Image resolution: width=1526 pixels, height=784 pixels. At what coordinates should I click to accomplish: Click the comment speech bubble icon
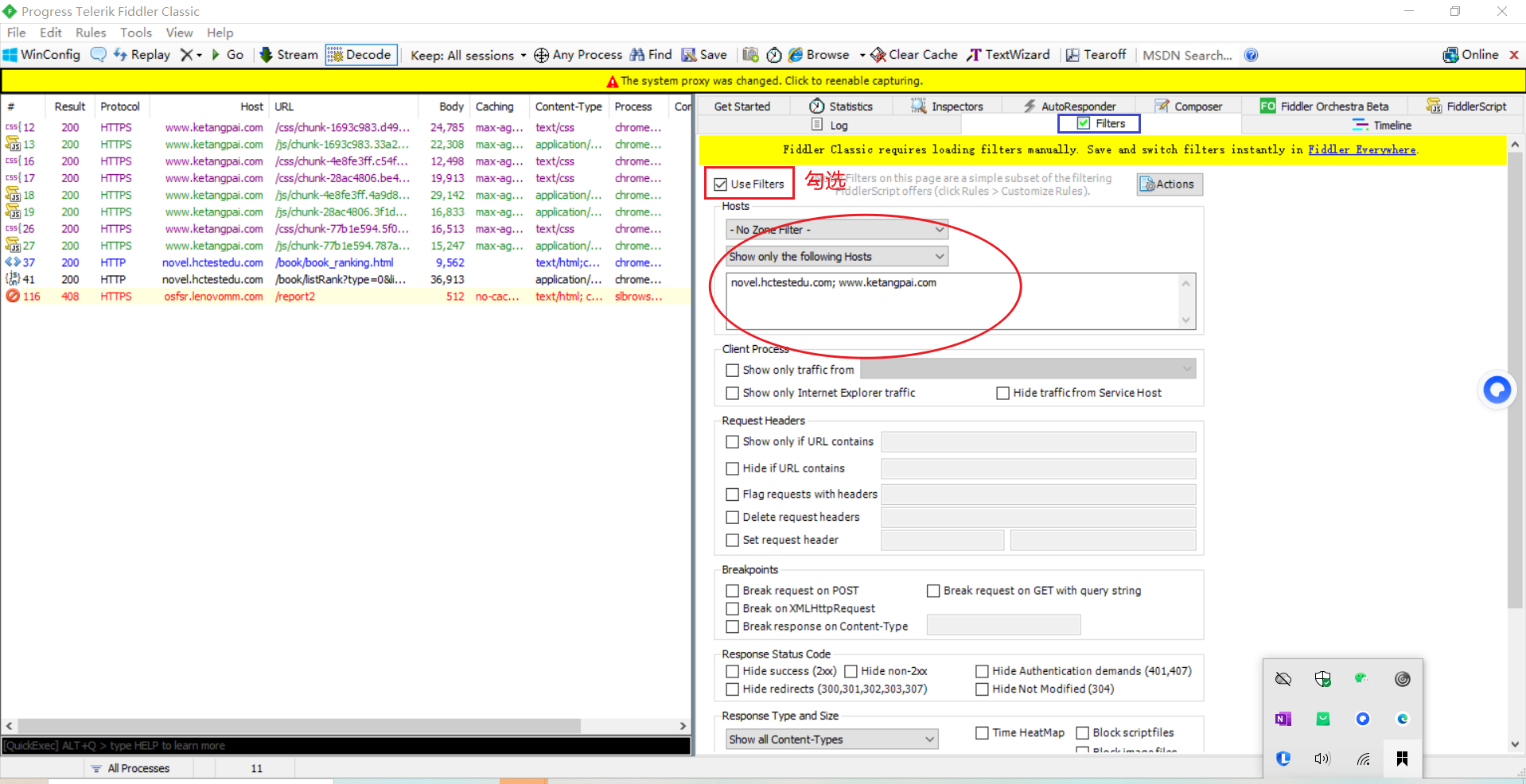[98, 55]
